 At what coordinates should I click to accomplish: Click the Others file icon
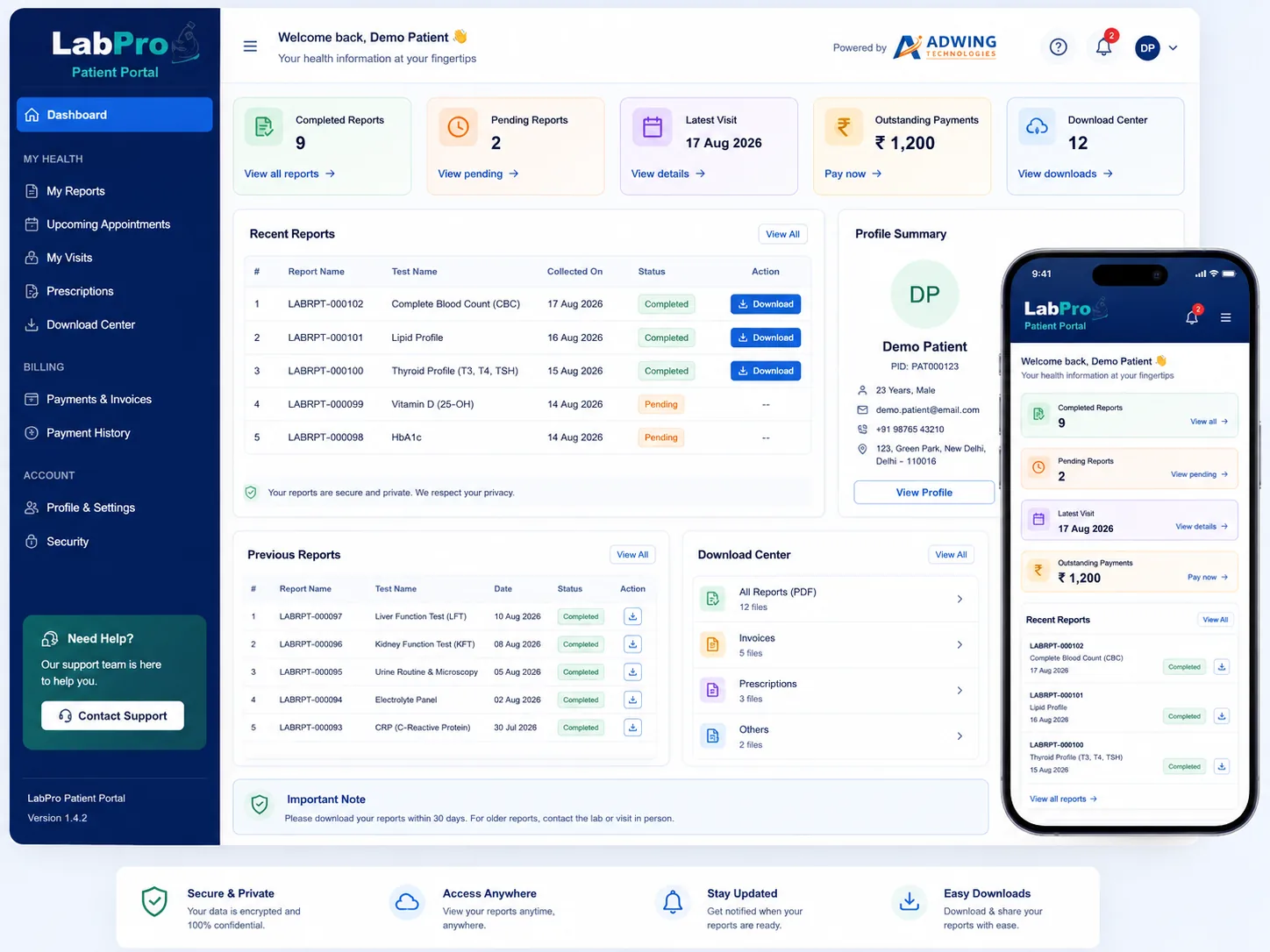click(713, 736)
